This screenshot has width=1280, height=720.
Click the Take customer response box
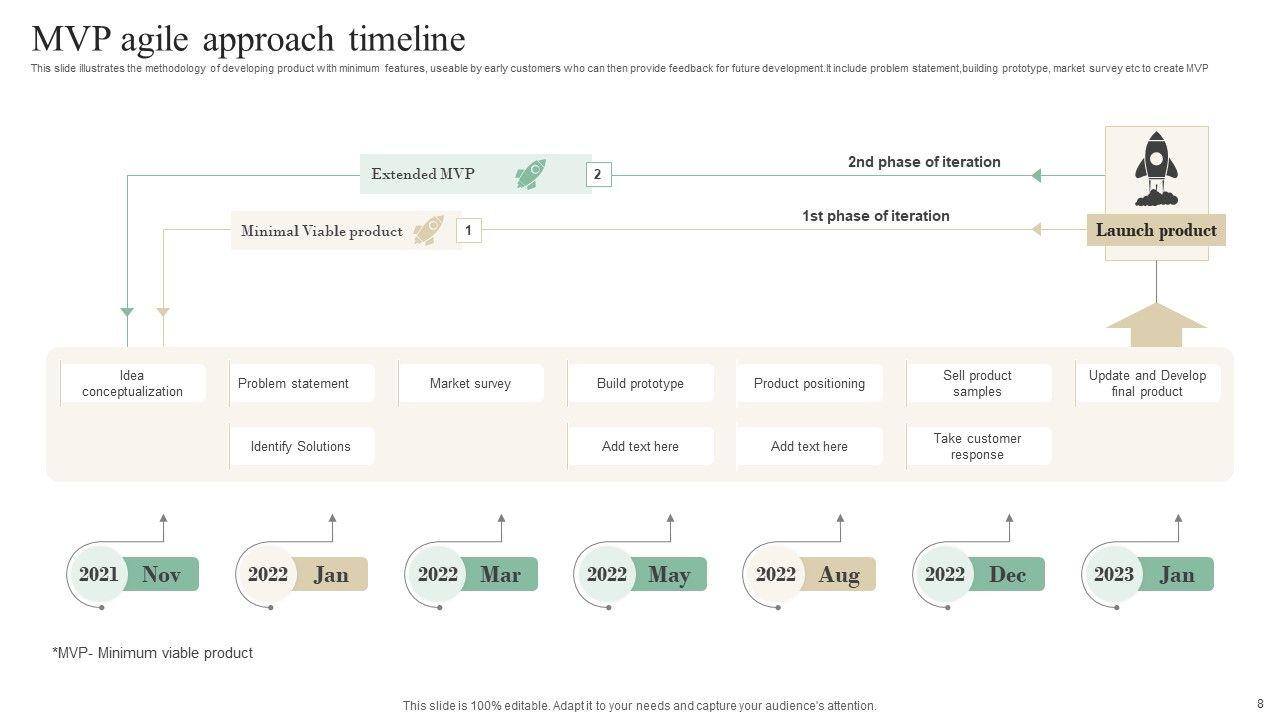pos(978,447)
